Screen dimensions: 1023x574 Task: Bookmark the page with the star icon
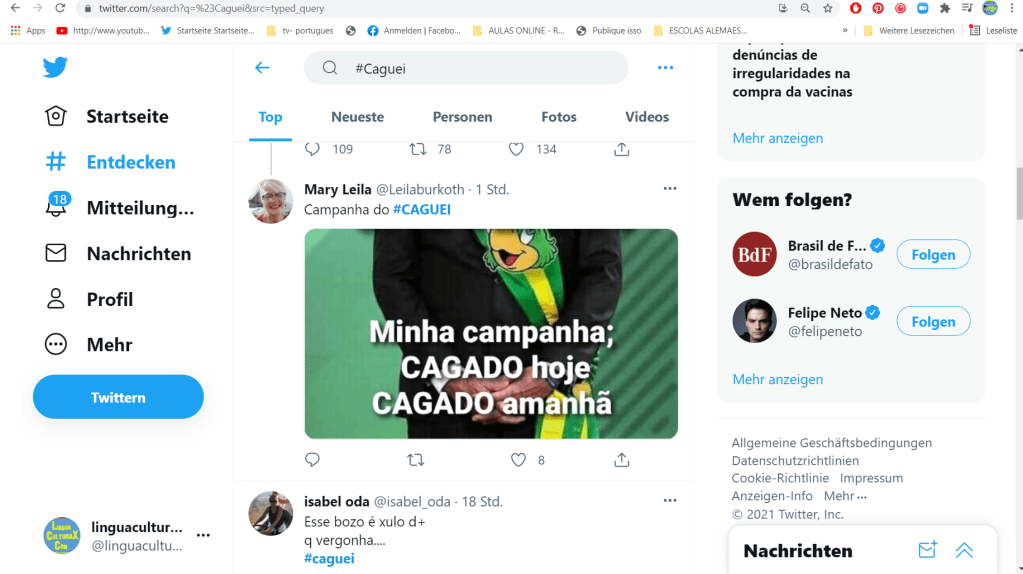(x=828, y=8)
